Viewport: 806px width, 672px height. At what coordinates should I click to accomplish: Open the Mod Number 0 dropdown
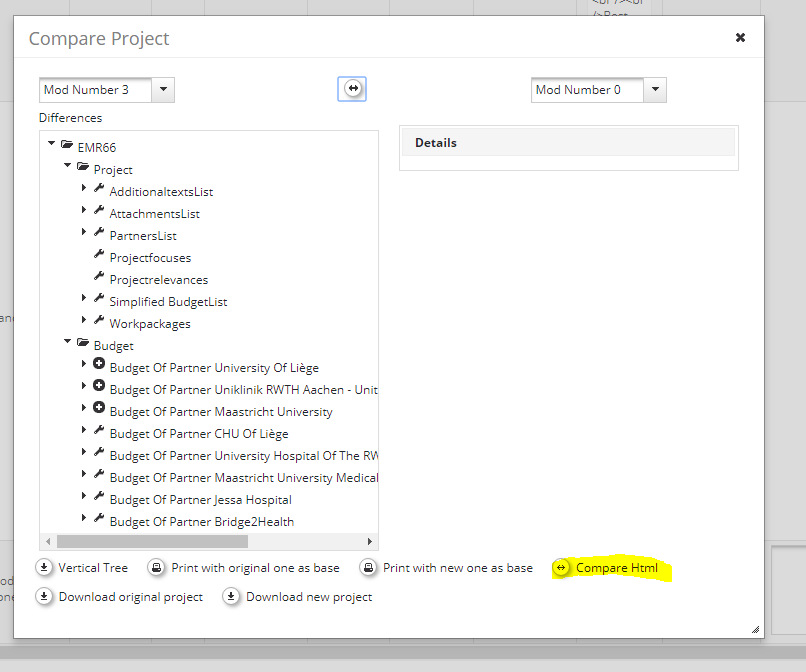tap(656, 90)
